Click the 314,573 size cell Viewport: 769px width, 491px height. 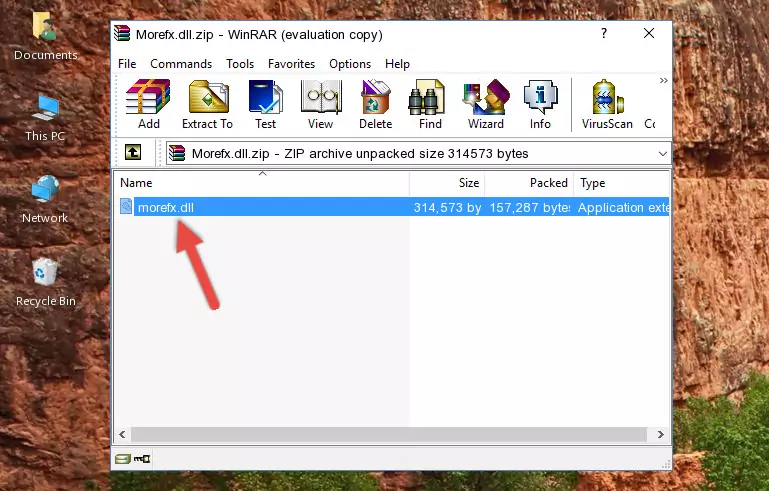(447, 207)
